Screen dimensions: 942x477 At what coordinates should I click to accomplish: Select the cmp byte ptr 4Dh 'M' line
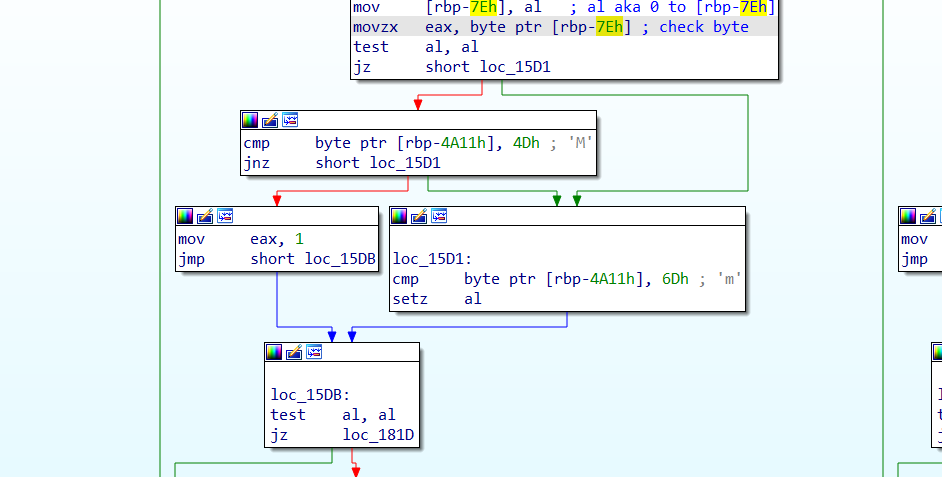[418, 143]
